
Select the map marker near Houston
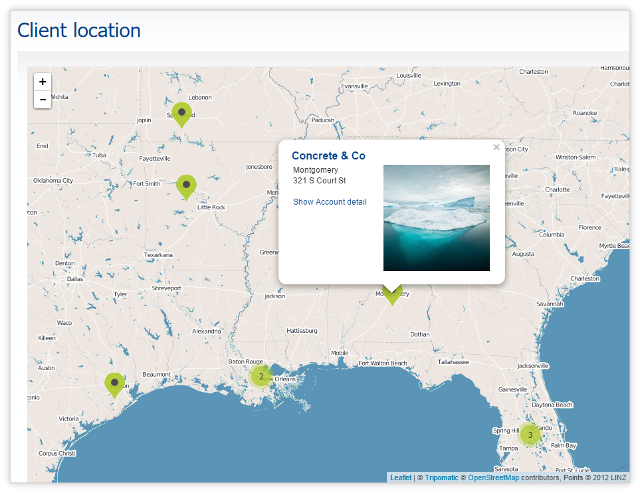(115, 385)
